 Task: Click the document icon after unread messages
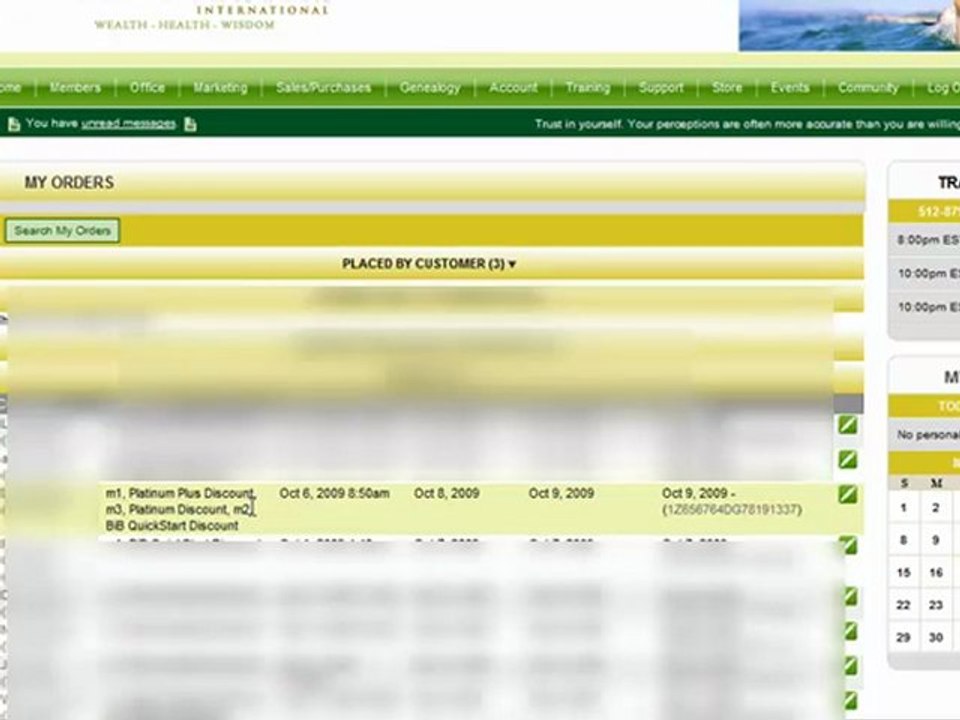tap(190, 124)
